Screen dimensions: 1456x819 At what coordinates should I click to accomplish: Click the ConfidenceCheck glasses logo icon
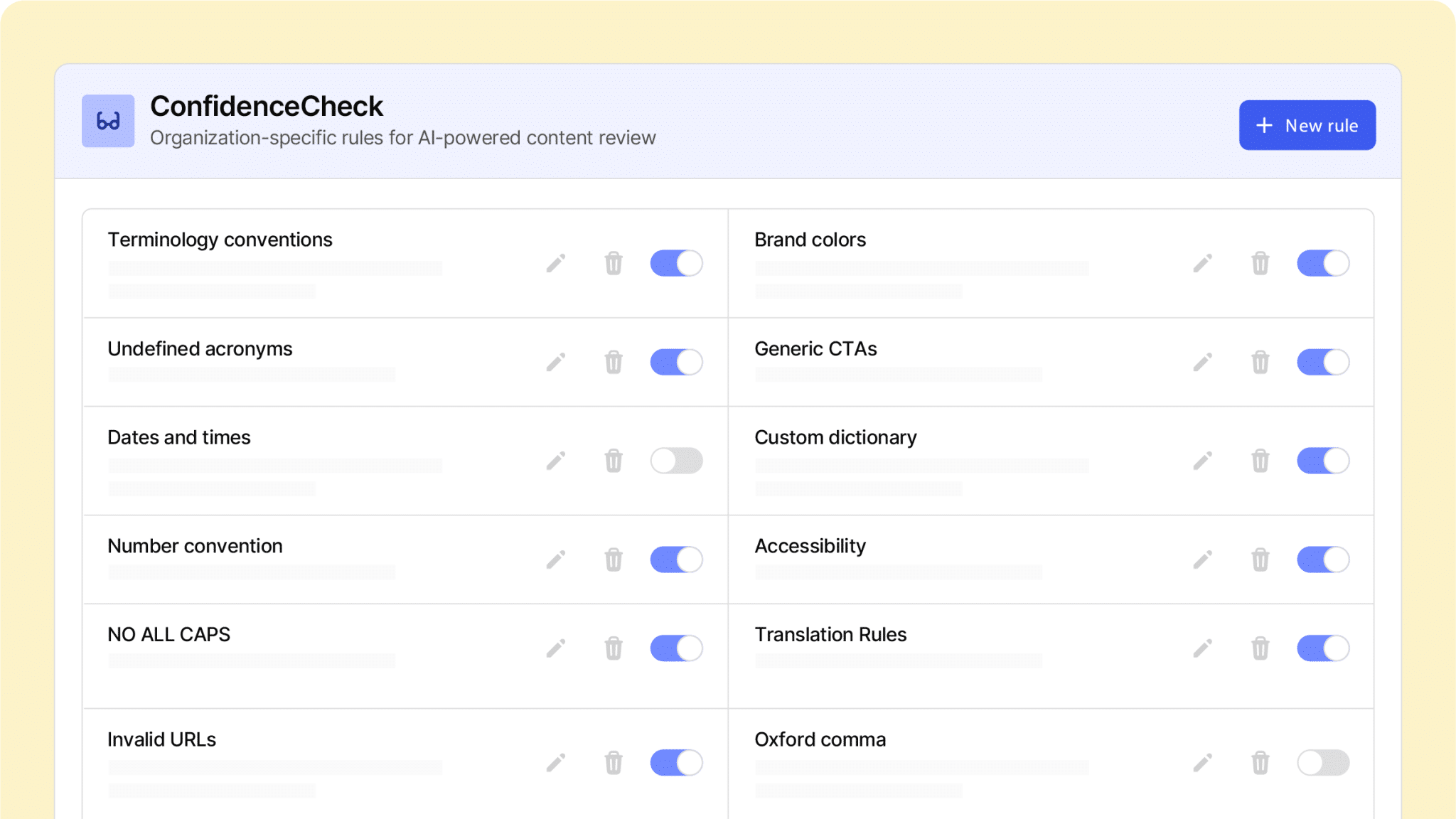tap(108, 121)
